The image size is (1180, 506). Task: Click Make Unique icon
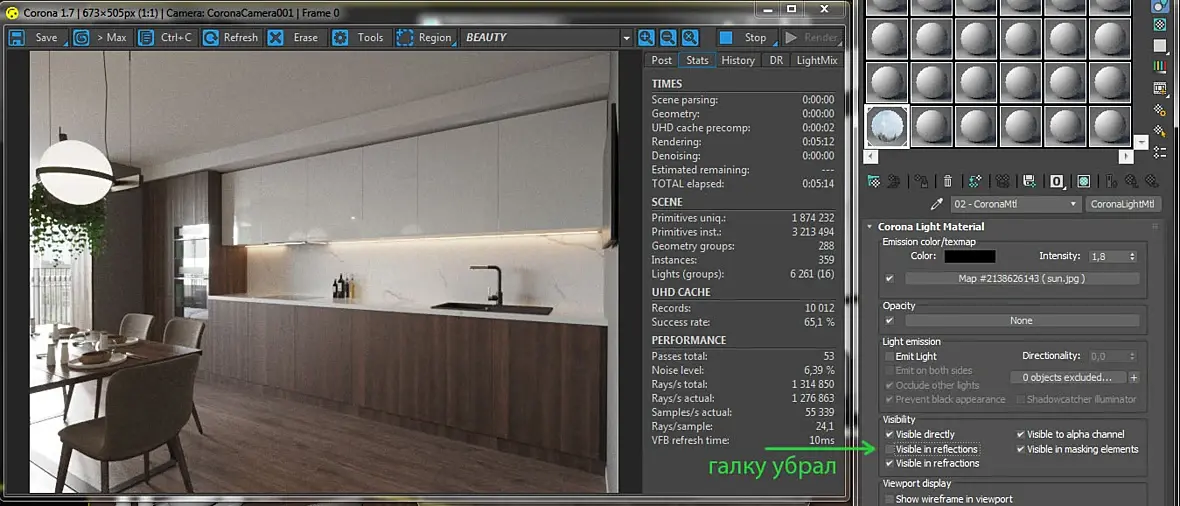[1002, 181]
